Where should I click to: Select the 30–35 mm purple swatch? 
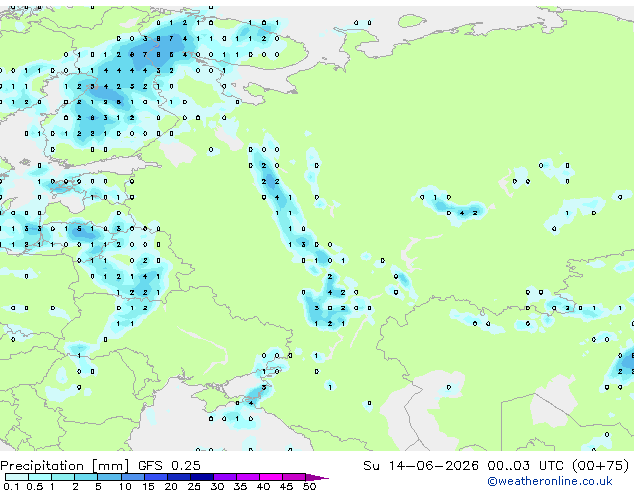[x=225, y=477]
